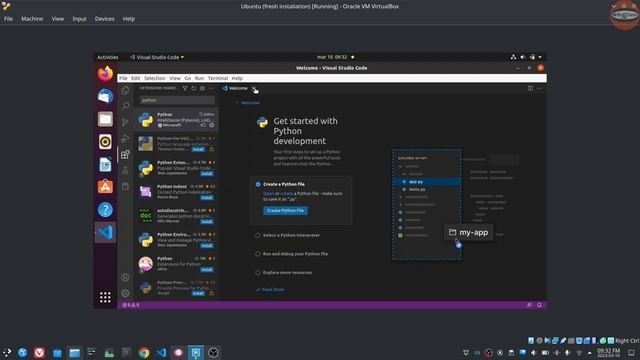Install the autoDocstring extension
This screenshot has height=360, width=640.
pos(207,222)
